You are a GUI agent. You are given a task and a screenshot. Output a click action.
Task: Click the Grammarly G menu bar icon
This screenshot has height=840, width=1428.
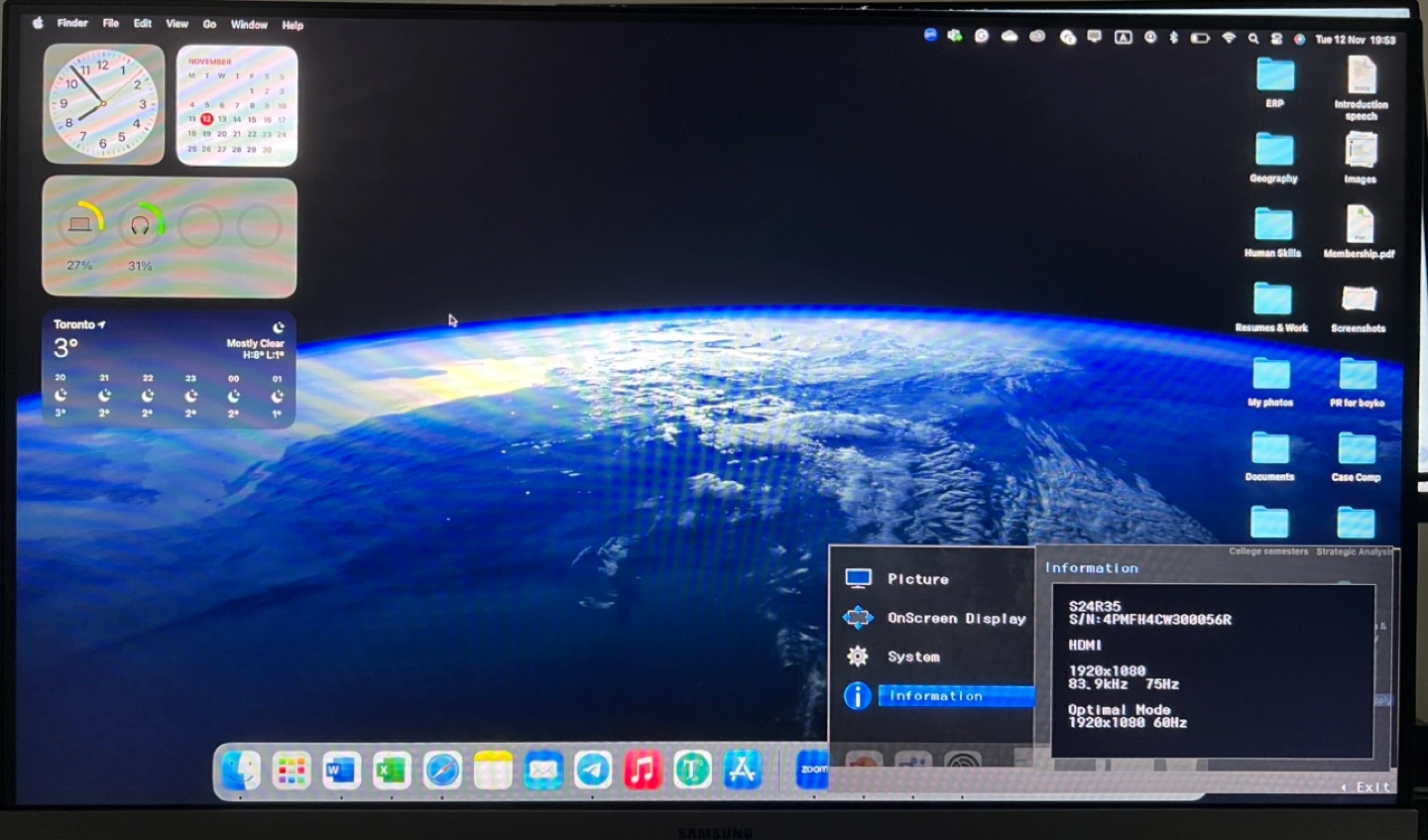(982, 36)
